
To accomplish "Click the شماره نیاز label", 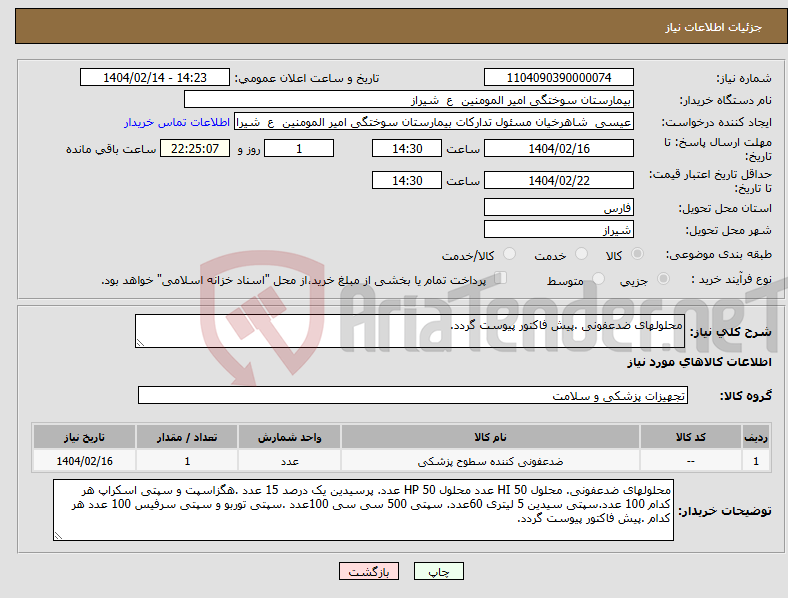I will coord(744,78).
